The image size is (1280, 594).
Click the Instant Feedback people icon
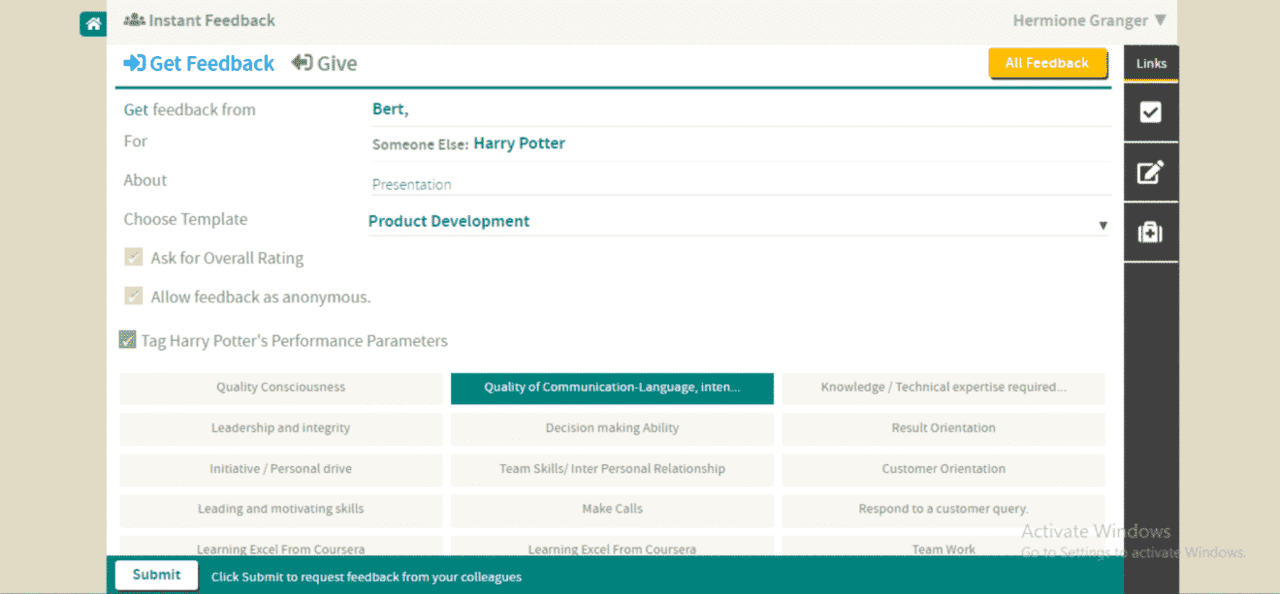[x=134, y=20]
